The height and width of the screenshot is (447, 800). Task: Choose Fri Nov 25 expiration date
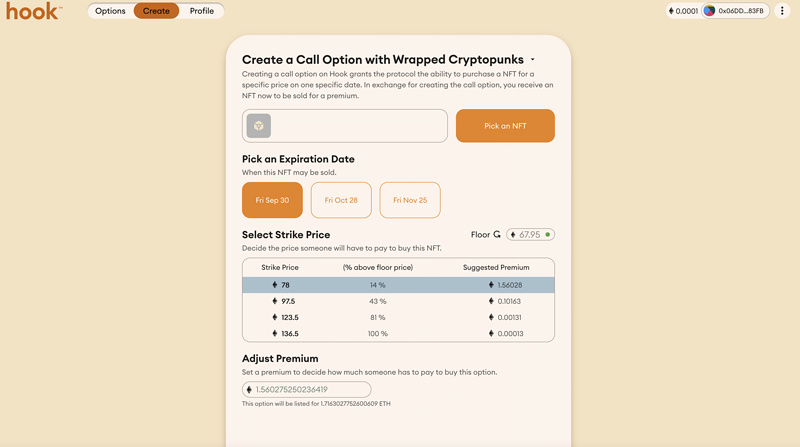tap(410, 200)
